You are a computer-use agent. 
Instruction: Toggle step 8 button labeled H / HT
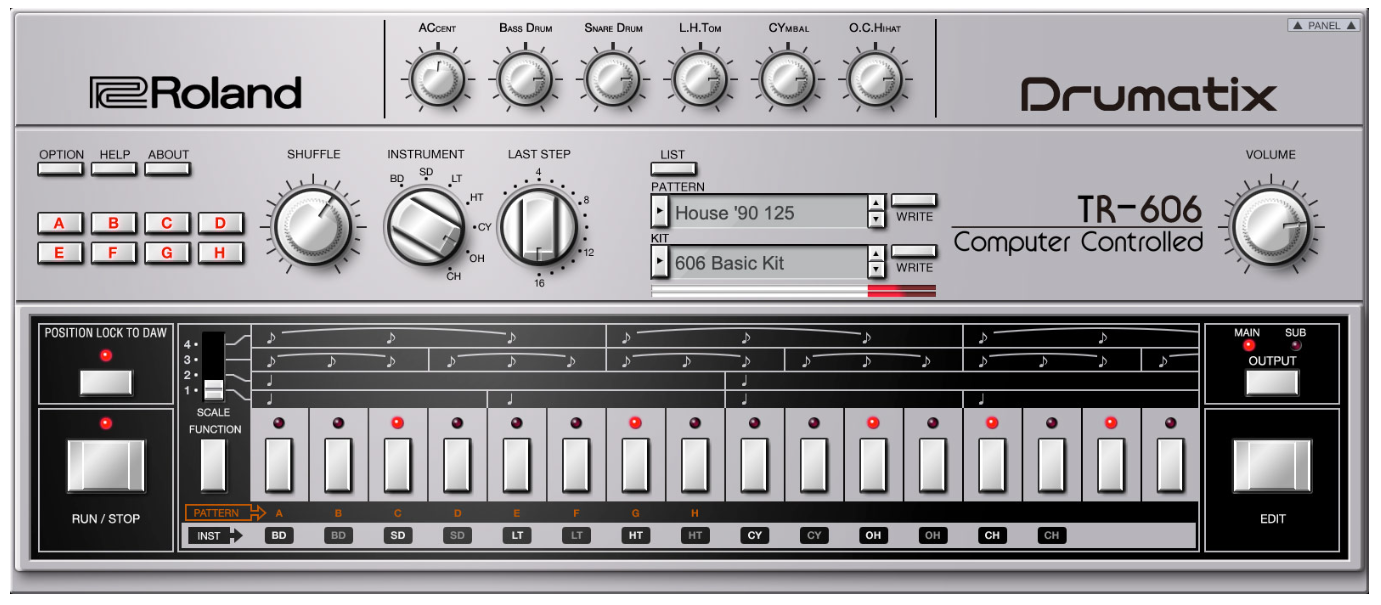(x=695, y=464)
